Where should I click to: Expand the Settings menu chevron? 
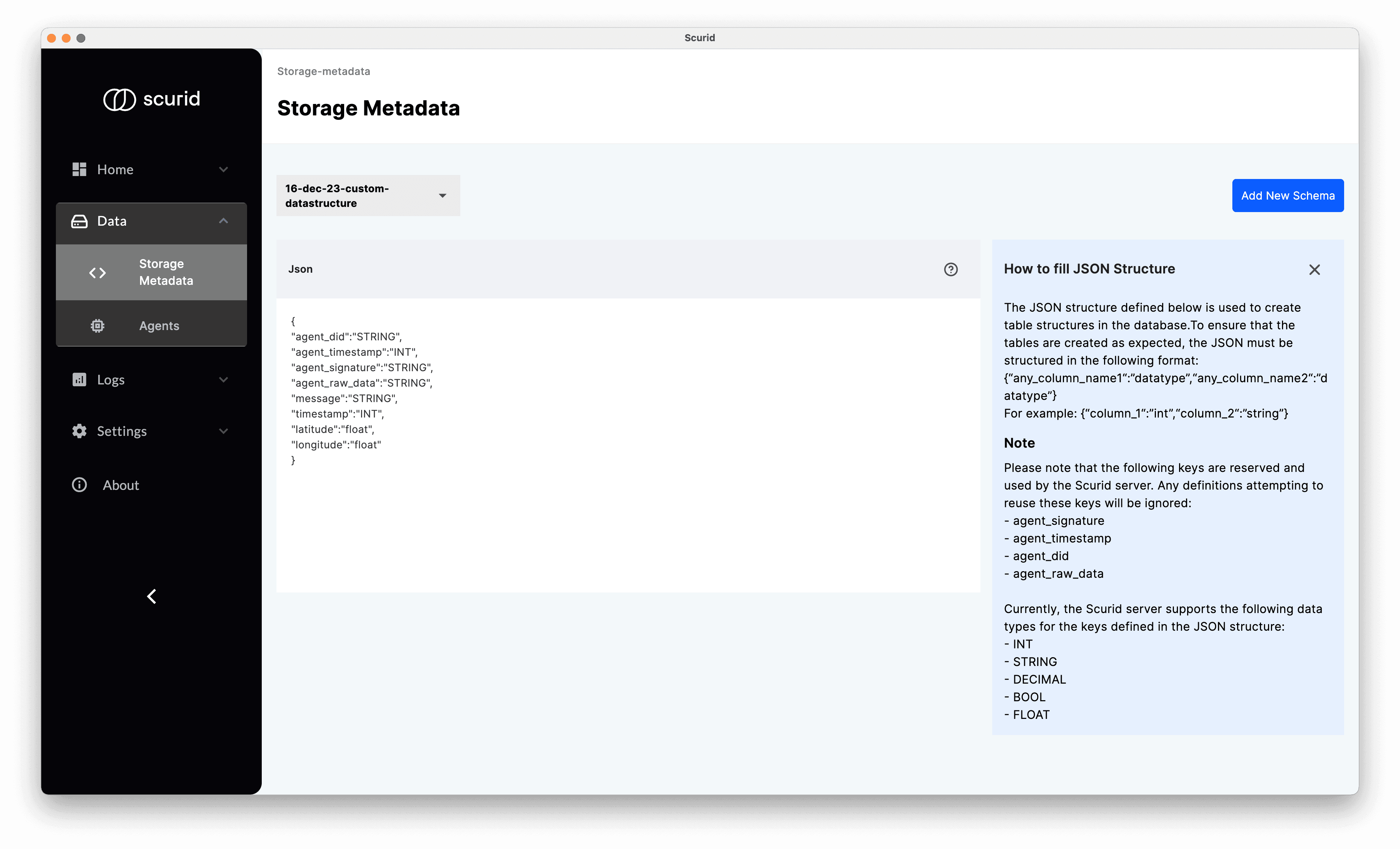(x=223, y=431)
